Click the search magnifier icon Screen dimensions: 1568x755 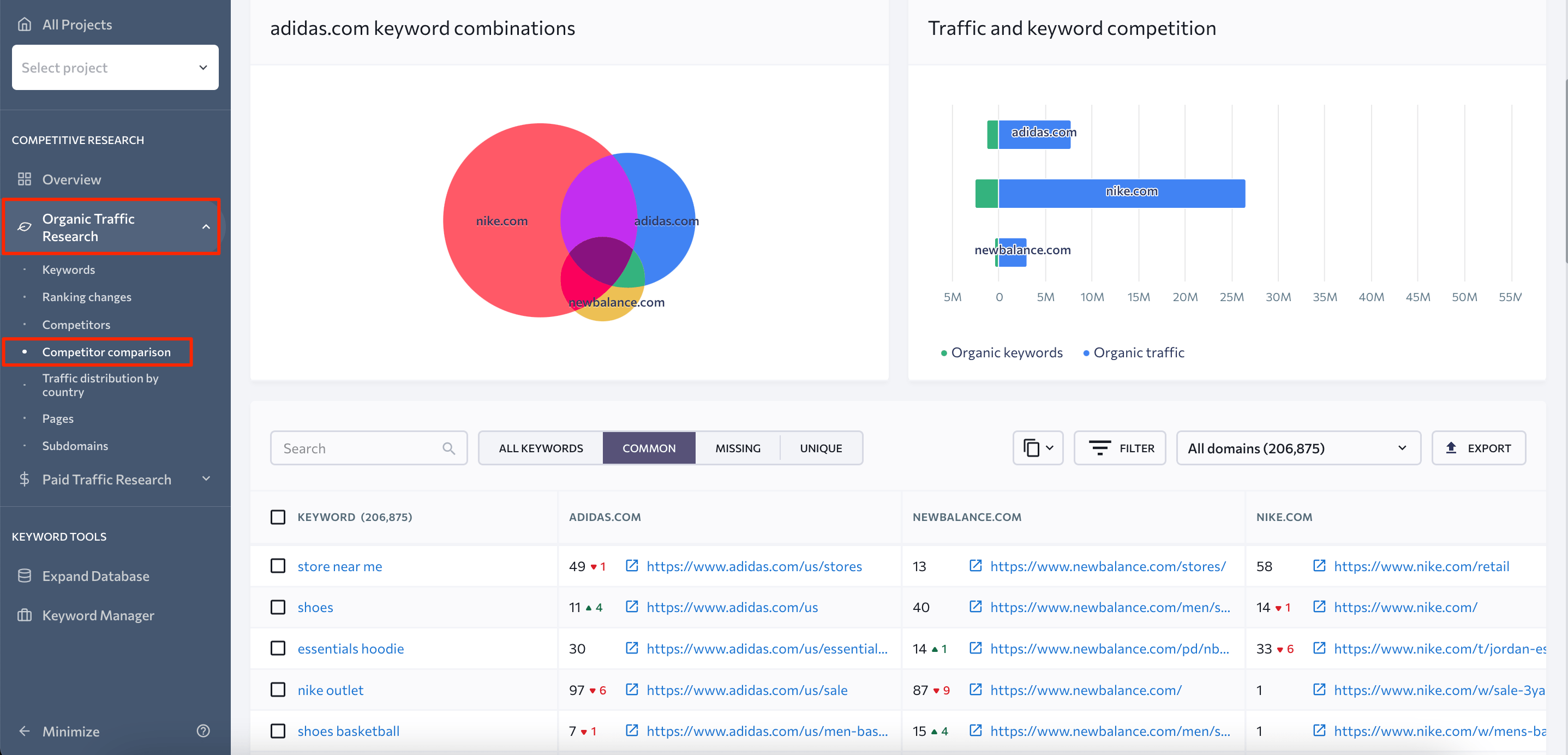click(x=448, y=448)
